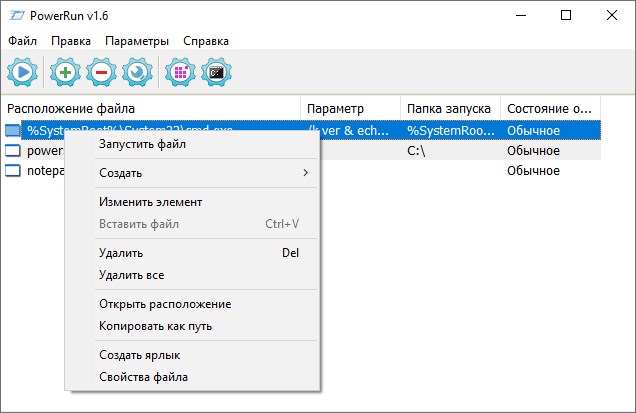Click the green plus Add file icon

click(x=65, y=72)
